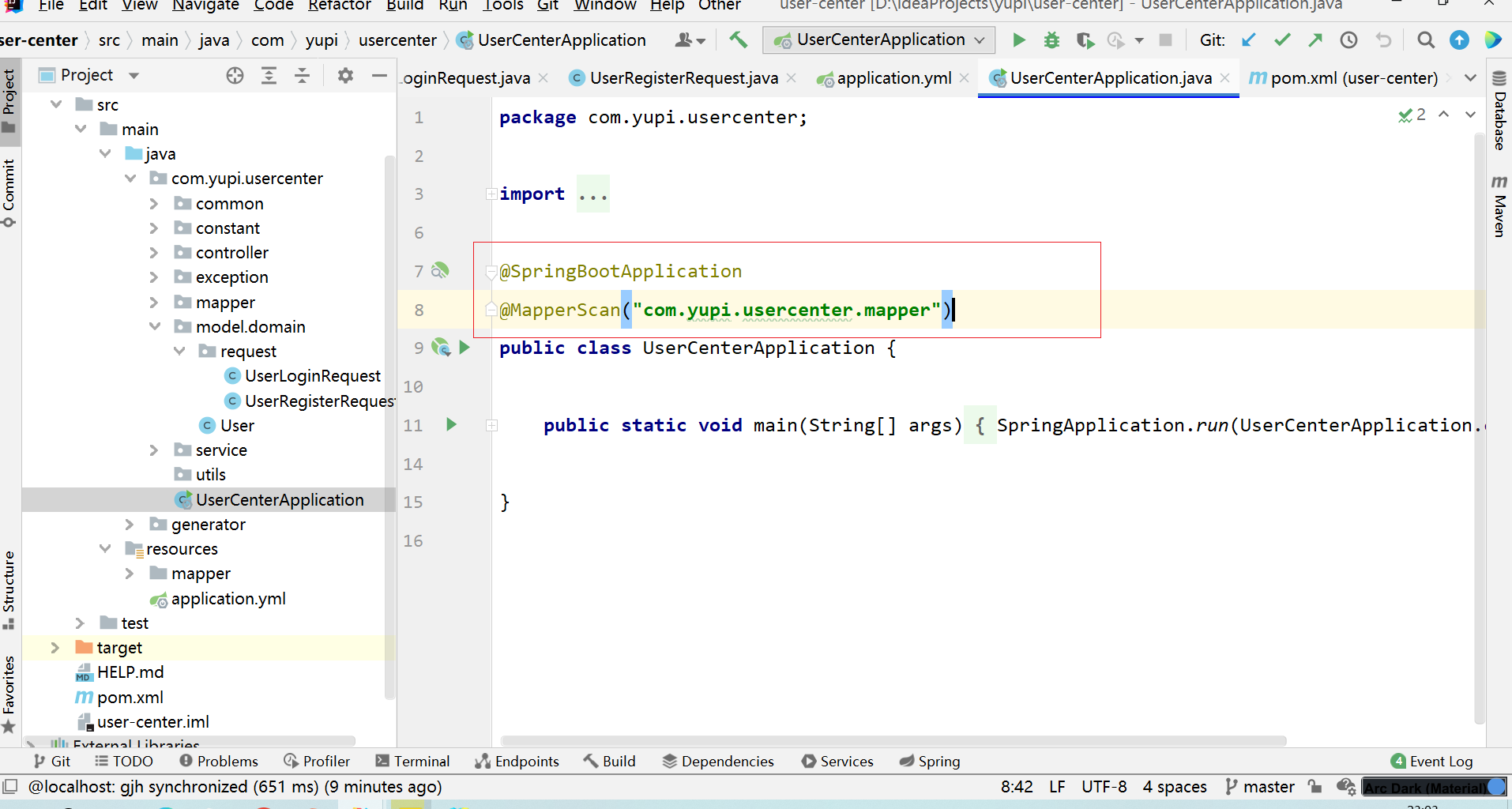Click run gutter icon beside class line 9
Screen dimensions: 1512x809
[465, 348]
